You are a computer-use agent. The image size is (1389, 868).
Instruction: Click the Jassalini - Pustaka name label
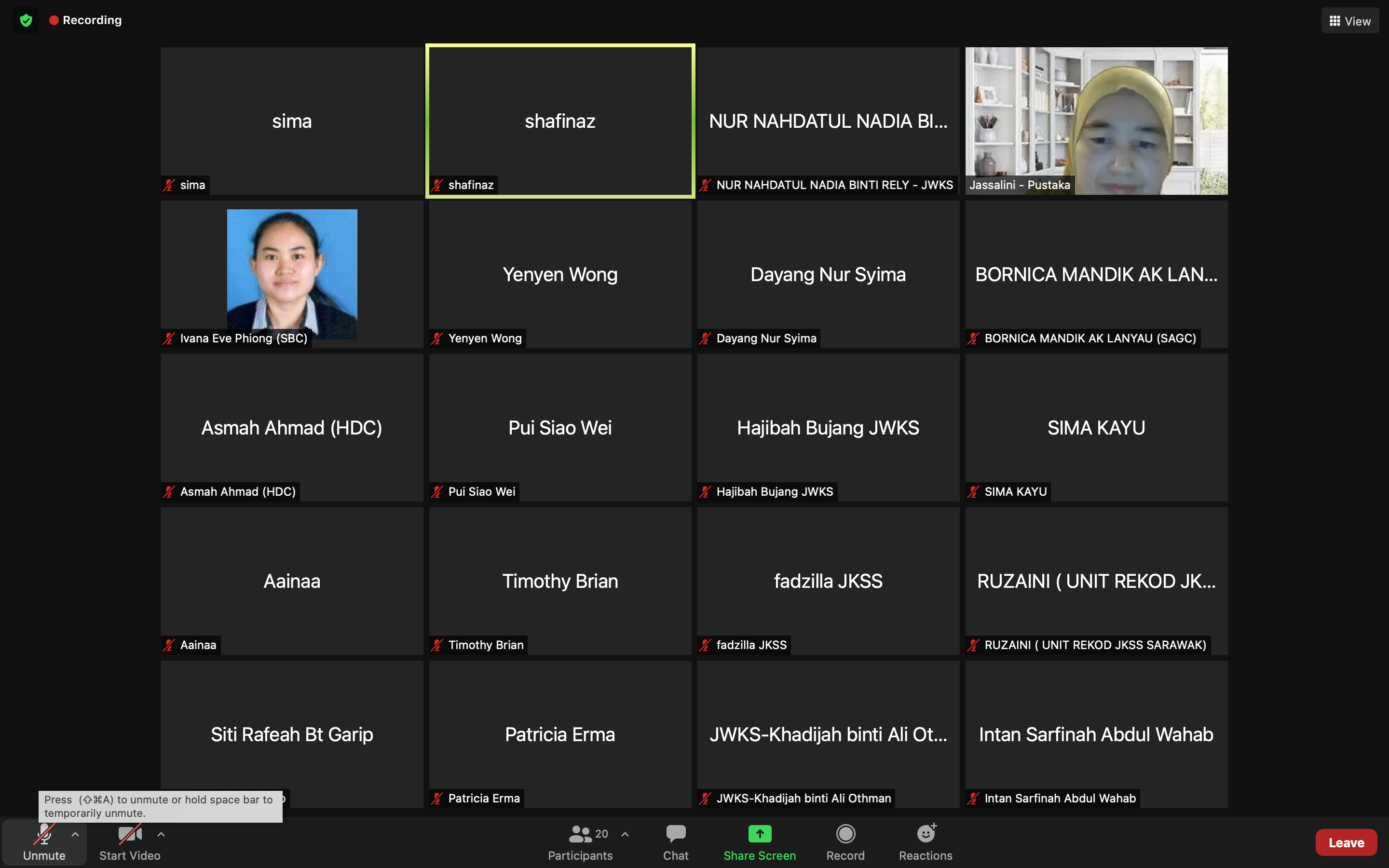(1020, 185)
